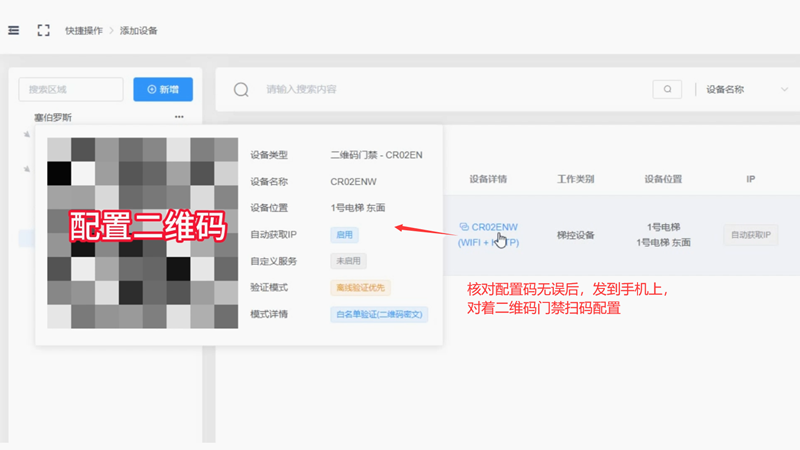Viewport: 800px width, 450px height.
Task: Toggle the hamburger sidebar menu icon
Action: click(x=14, y=31)
